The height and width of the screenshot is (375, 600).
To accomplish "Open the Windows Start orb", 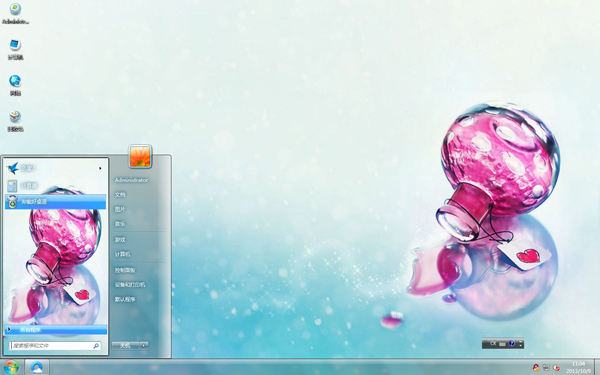I will coord(11,367).
